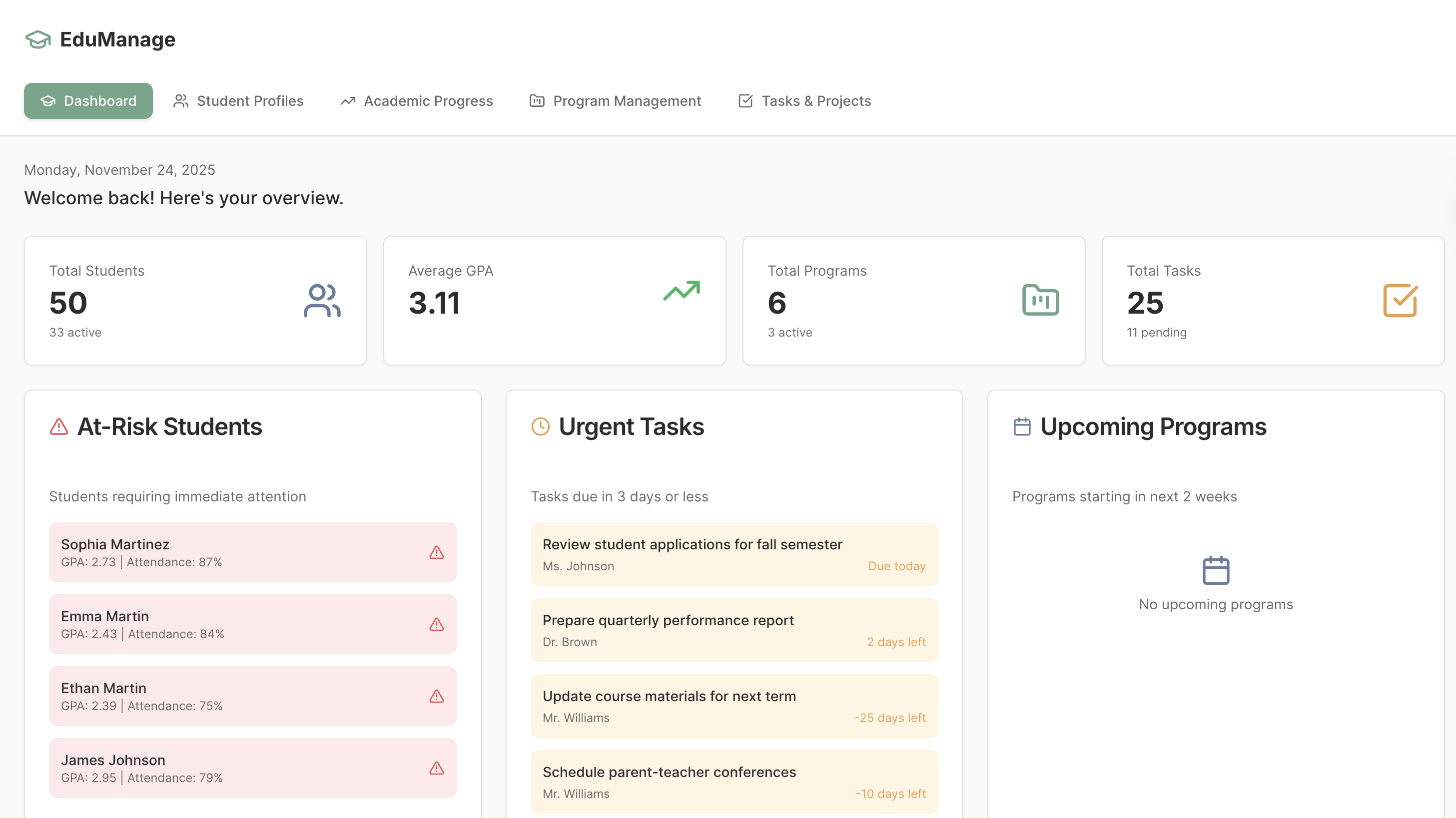The width and height of the screenshot is (1456, 818).
Task: Select Emma Martin from At-Risk Students
Action: click(x=252, y=624)
